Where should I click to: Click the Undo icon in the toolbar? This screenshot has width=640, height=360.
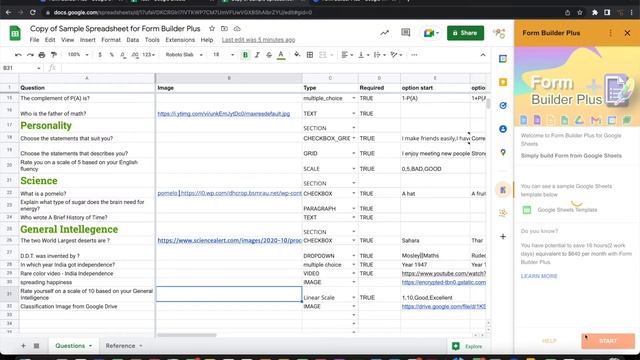click(18, 55)
